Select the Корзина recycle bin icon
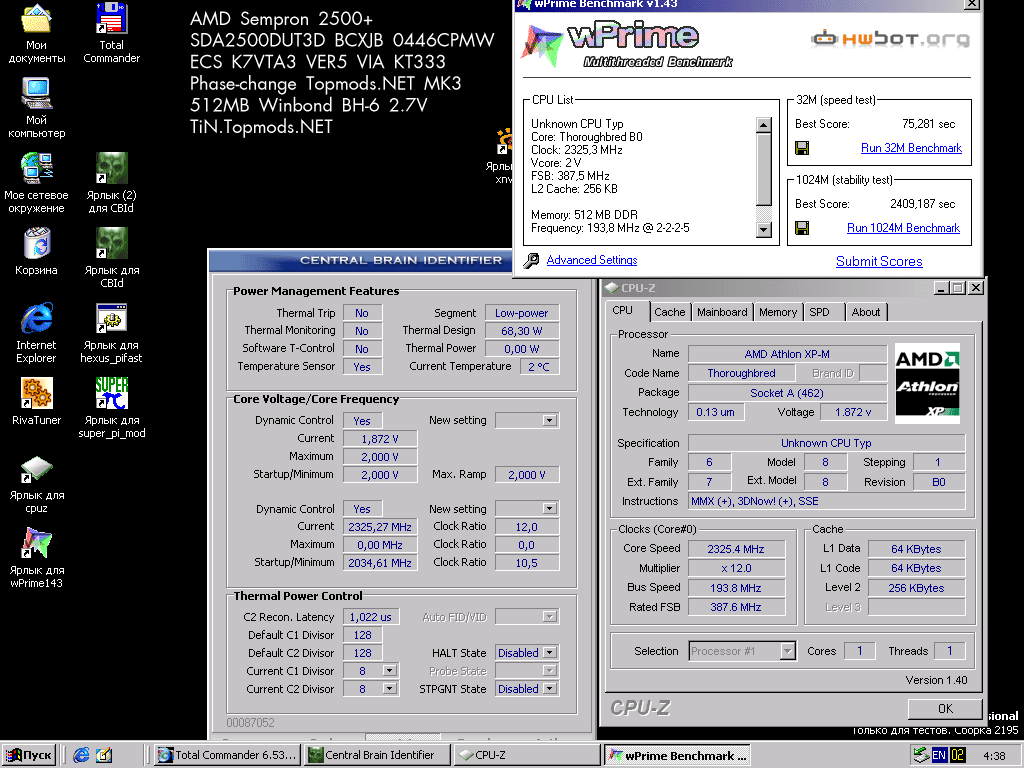The width and height of the screenshot is (1024, 768). [x=37, y=251]
